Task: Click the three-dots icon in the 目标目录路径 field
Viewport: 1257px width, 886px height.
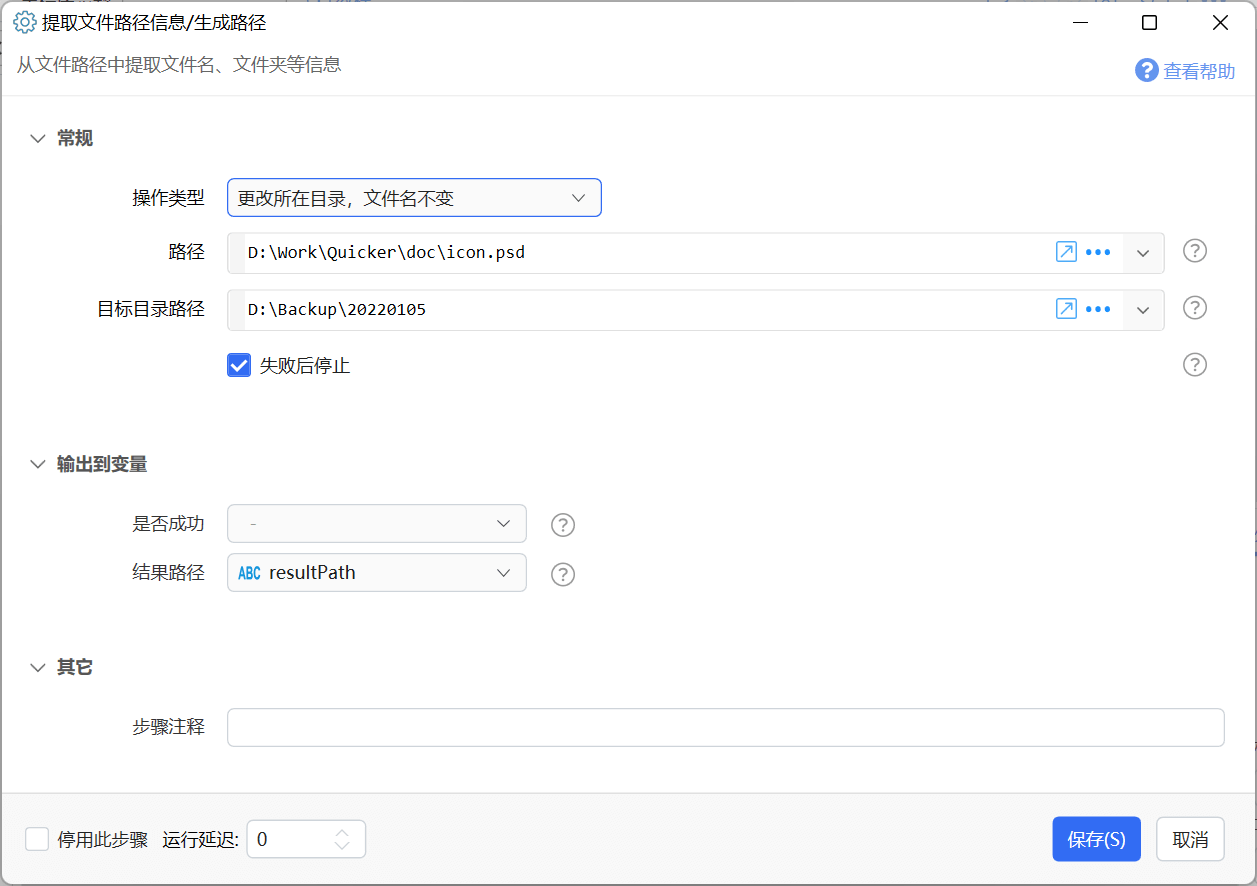Action: pos(1098,309)
